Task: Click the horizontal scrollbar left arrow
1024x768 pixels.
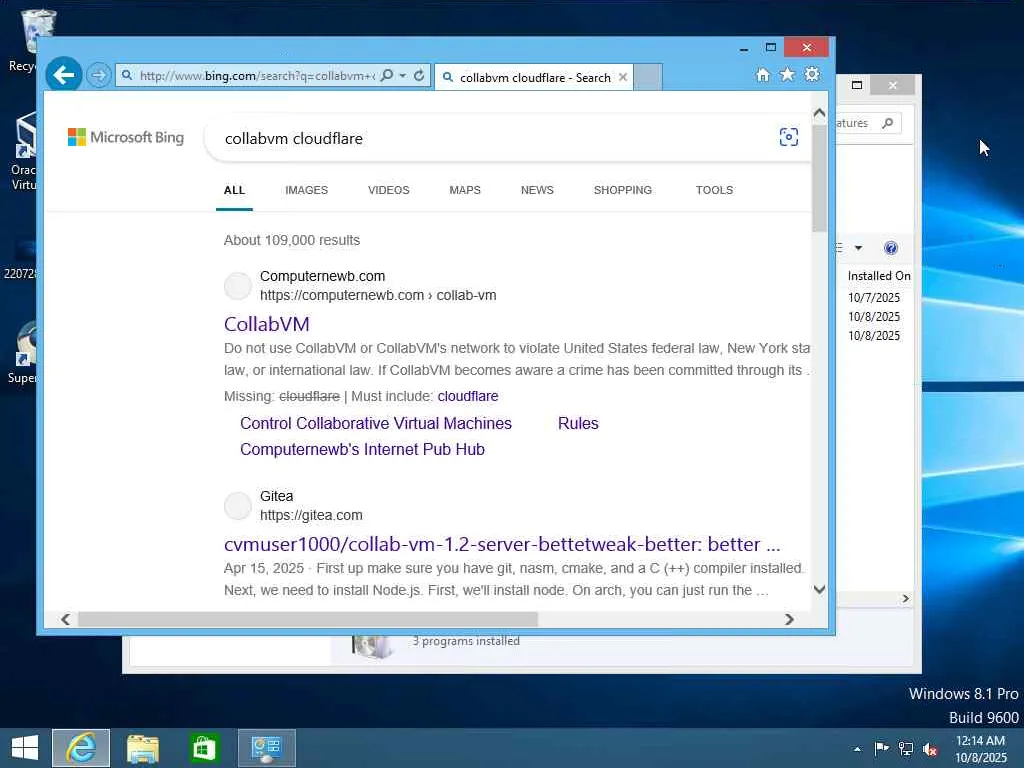Action: coord(65,619)
